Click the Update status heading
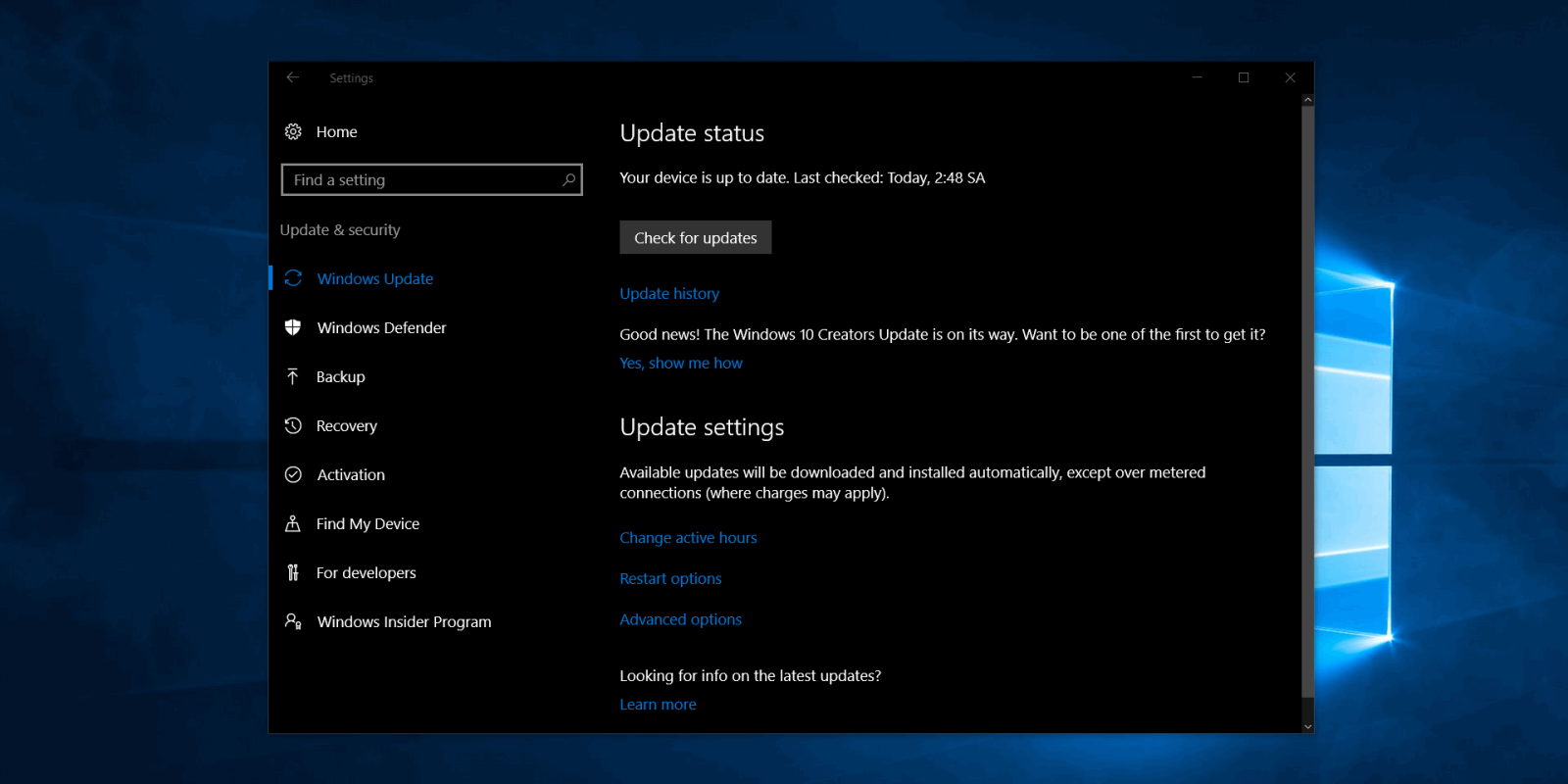 pyautogui.click(x=692, y=133)
